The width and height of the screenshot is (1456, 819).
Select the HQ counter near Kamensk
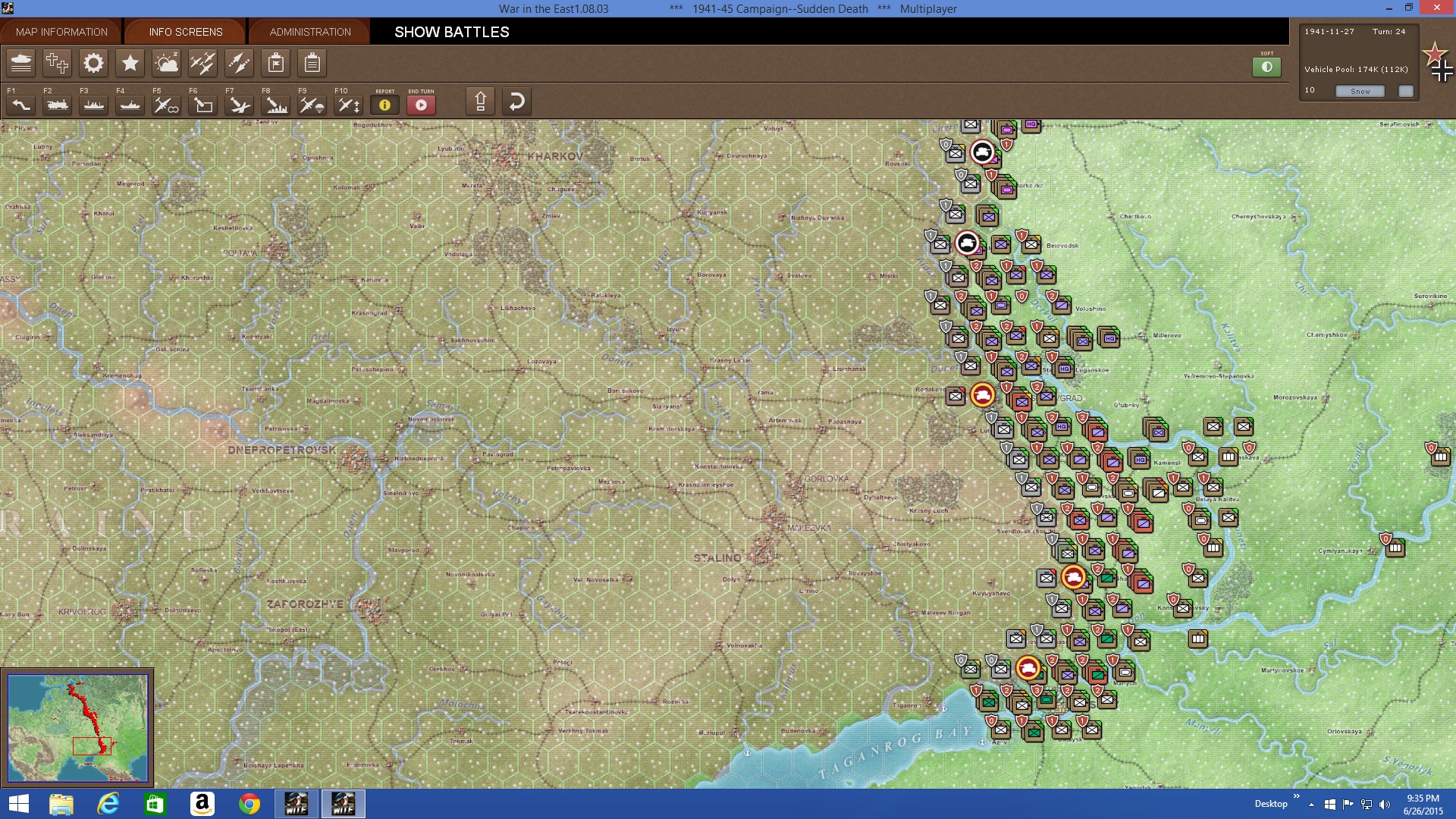point(1139,459)
